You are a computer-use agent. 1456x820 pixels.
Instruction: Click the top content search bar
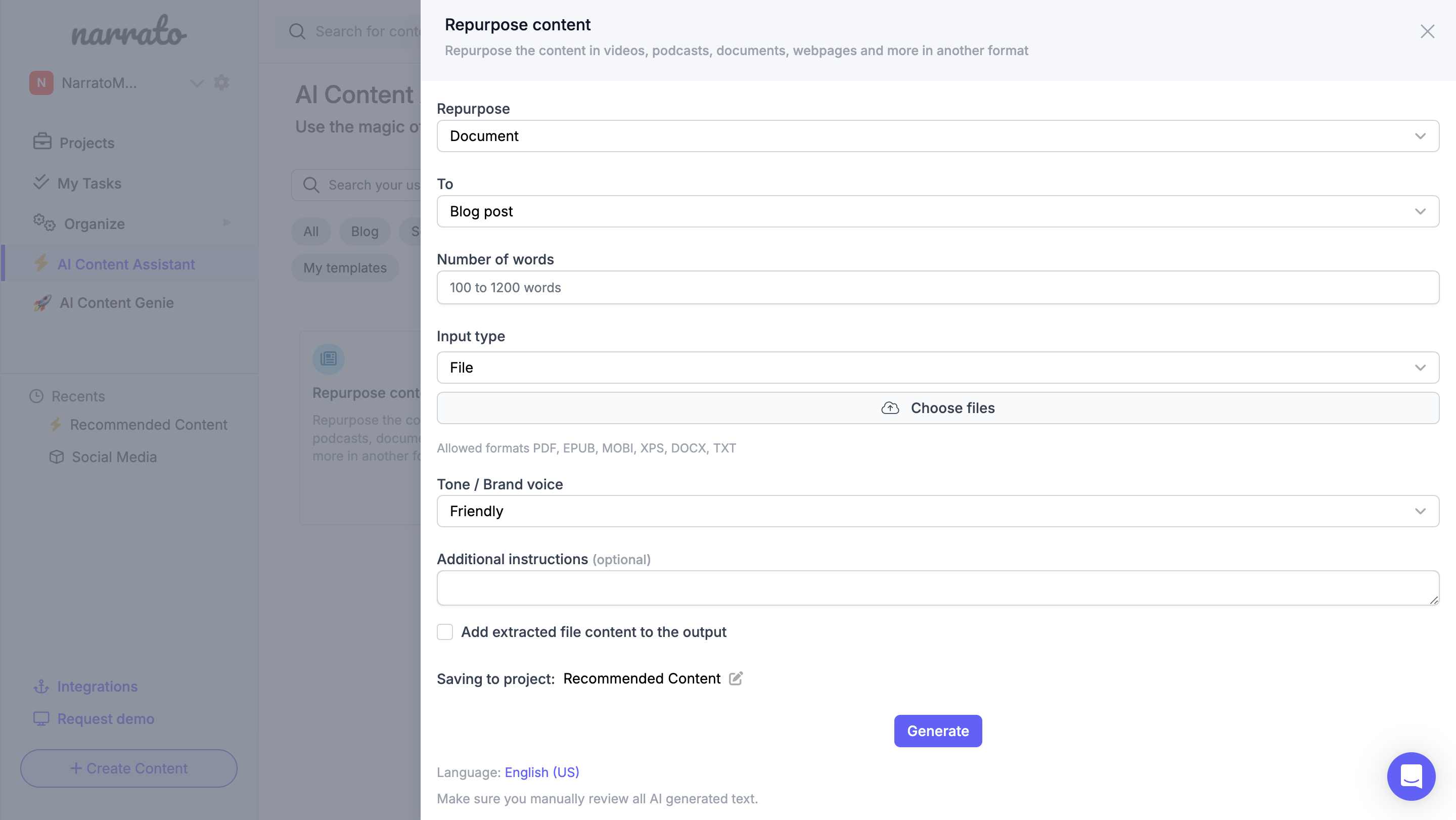pos(348,31)
